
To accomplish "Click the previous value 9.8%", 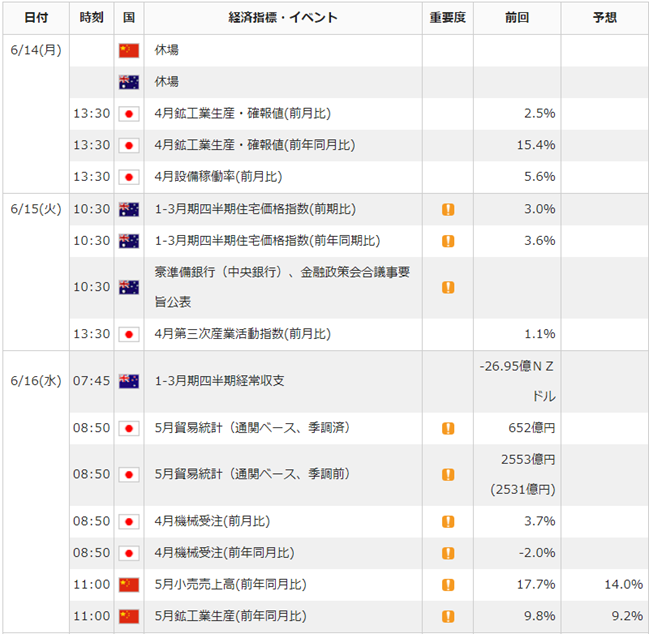I will [x=540, y=617].
